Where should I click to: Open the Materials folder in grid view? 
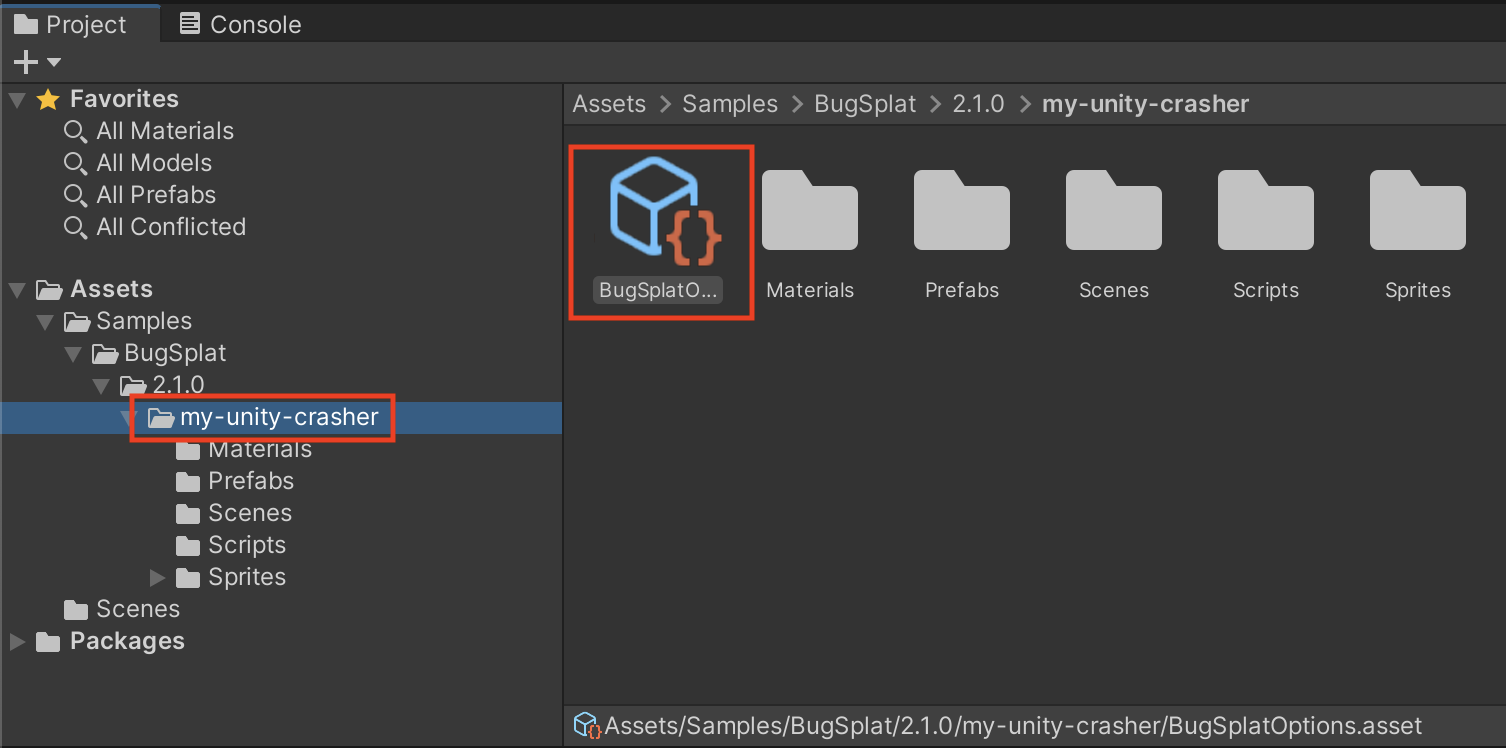click(809, 212)
